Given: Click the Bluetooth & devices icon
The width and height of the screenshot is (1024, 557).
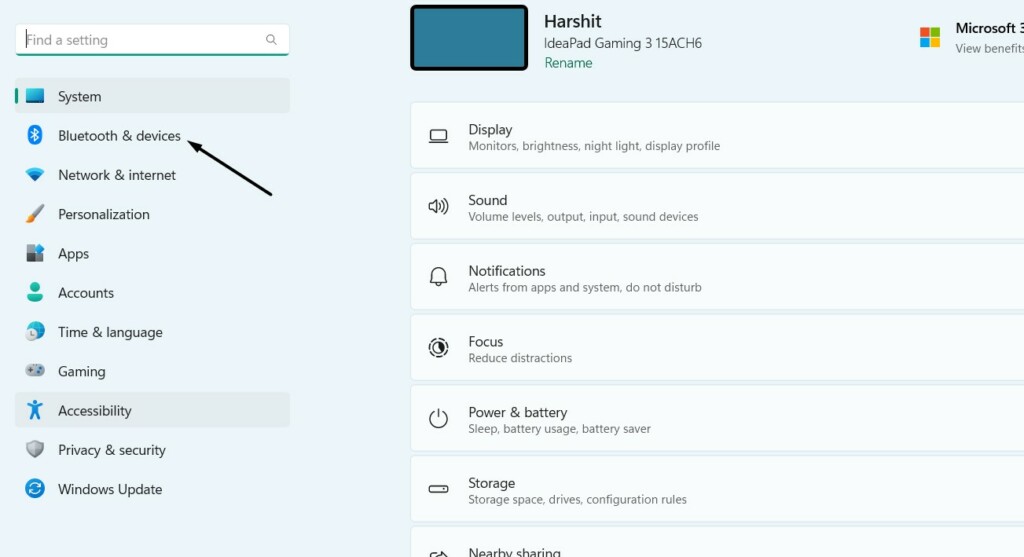Looking at the screenshot, I should pos(35,136).
